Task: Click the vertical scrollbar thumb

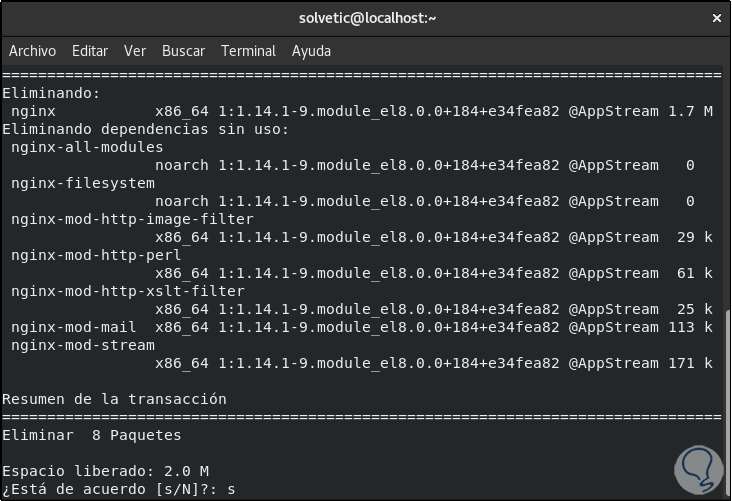Action: 726,400
